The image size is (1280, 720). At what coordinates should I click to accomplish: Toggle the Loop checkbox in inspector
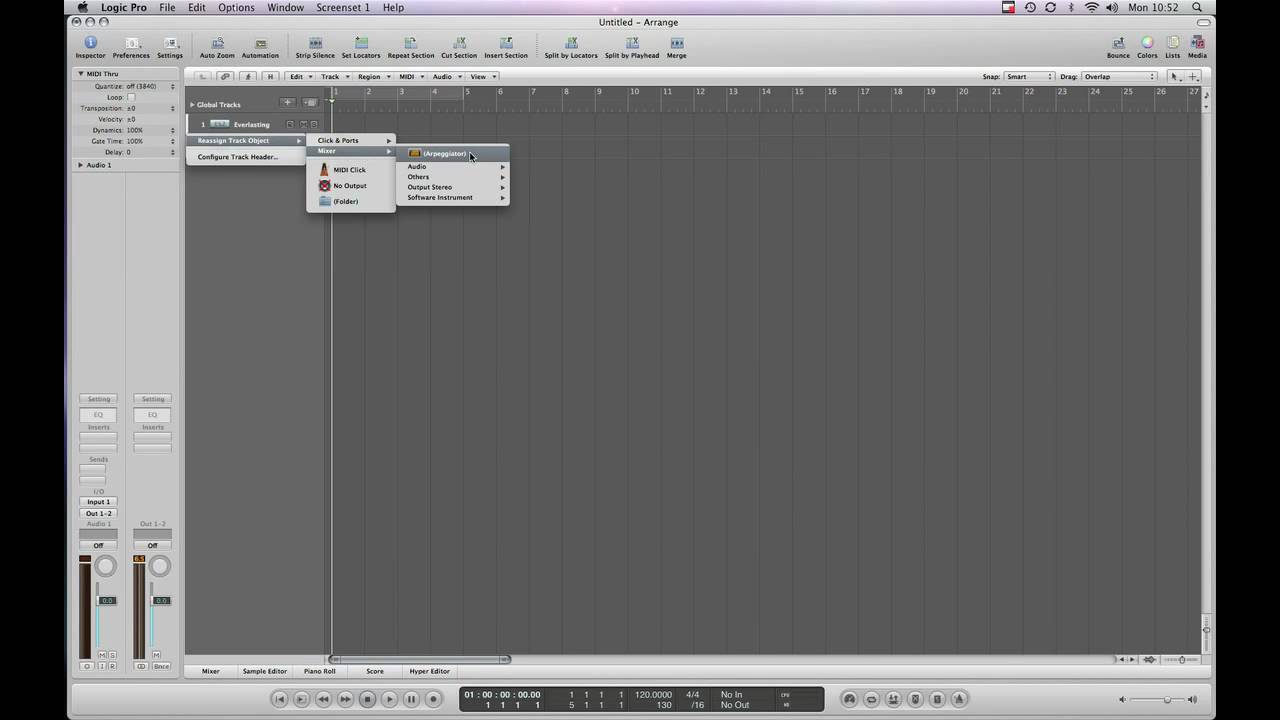(x=131, y=97)
